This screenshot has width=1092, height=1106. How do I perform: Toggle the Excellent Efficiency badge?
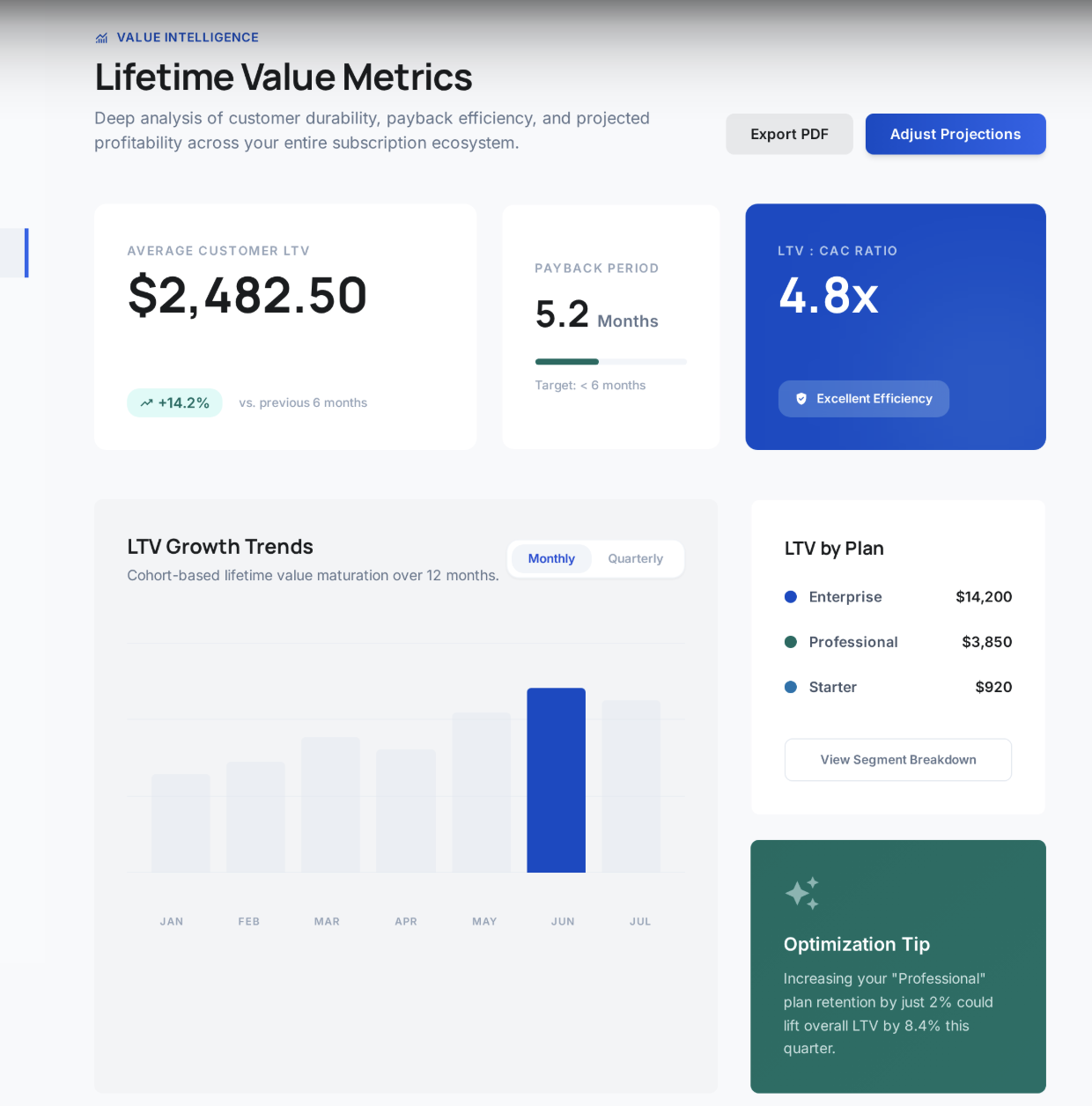click(x=863, y=398)
